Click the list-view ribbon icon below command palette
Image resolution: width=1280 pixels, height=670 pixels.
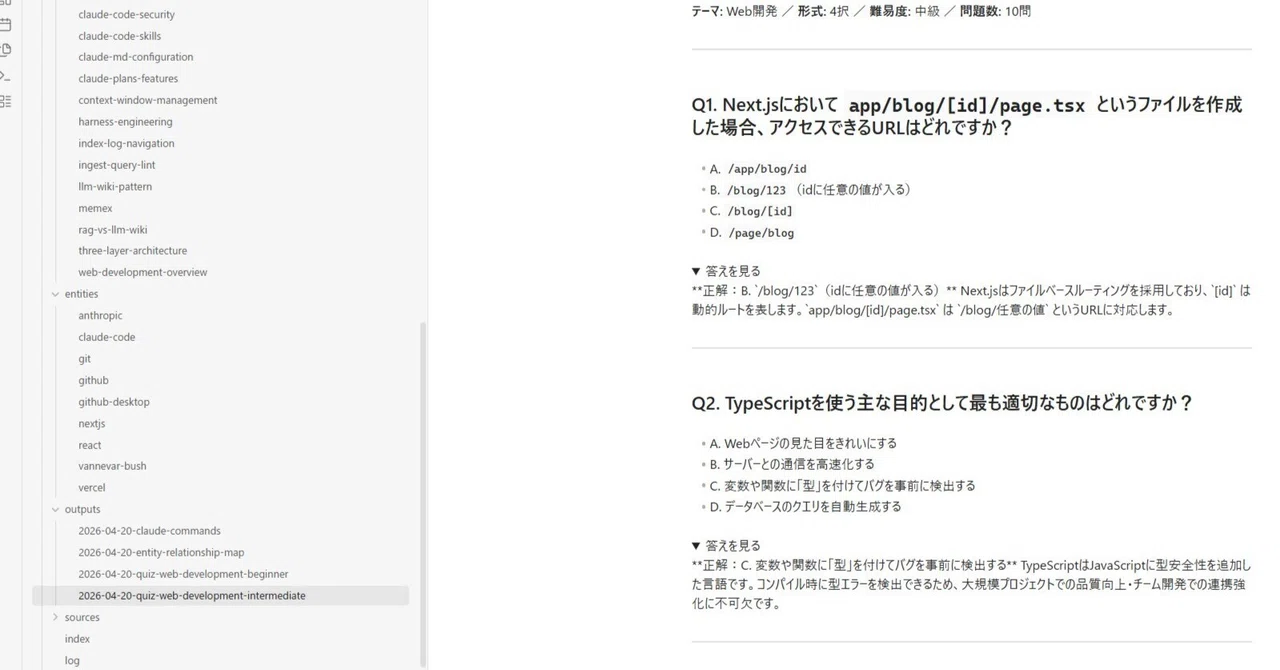(5, 101)
